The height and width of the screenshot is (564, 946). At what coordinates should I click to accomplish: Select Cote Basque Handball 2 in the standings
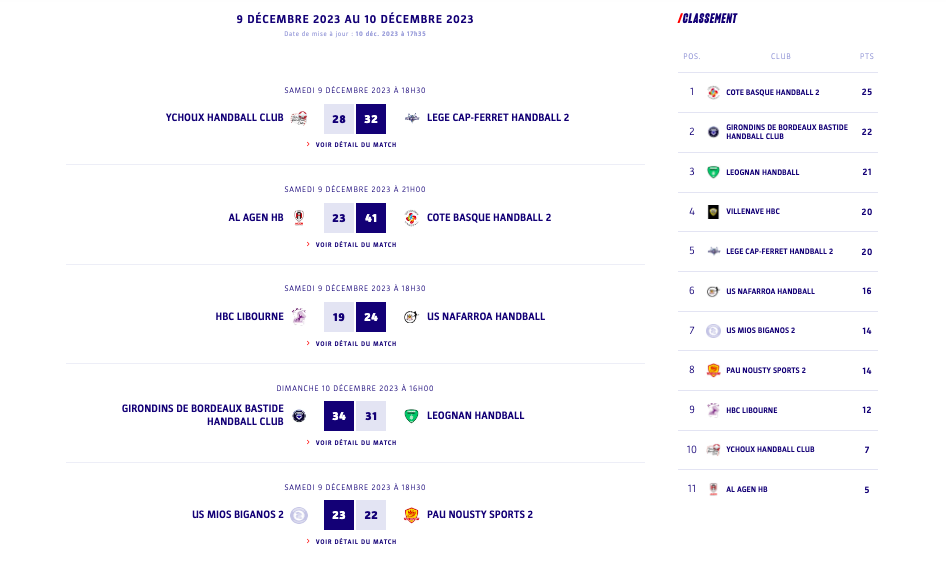pos(772,92)
